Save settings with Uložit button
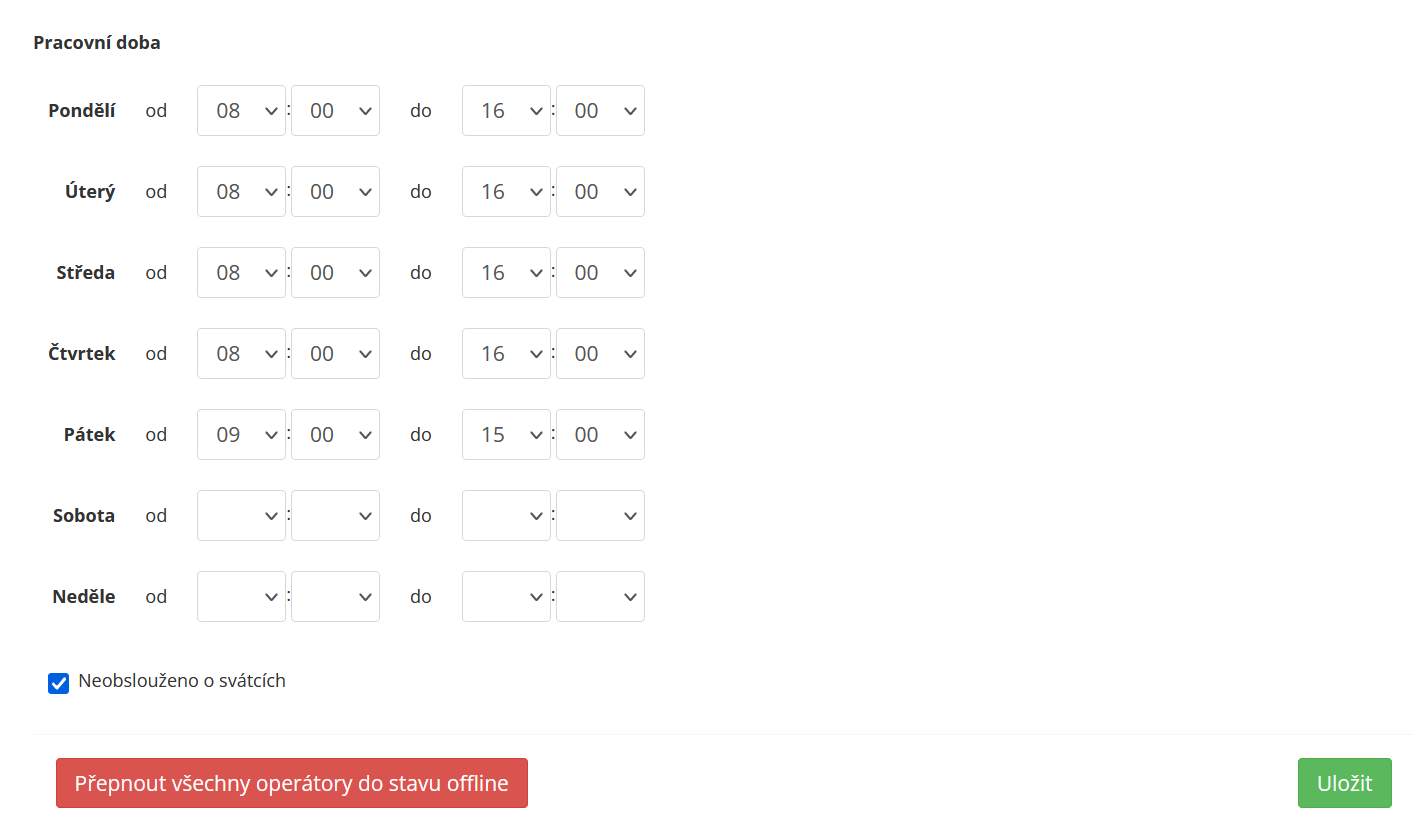Image resolution: width=1423 pixels, height=839 pixels. point(1345,783)
